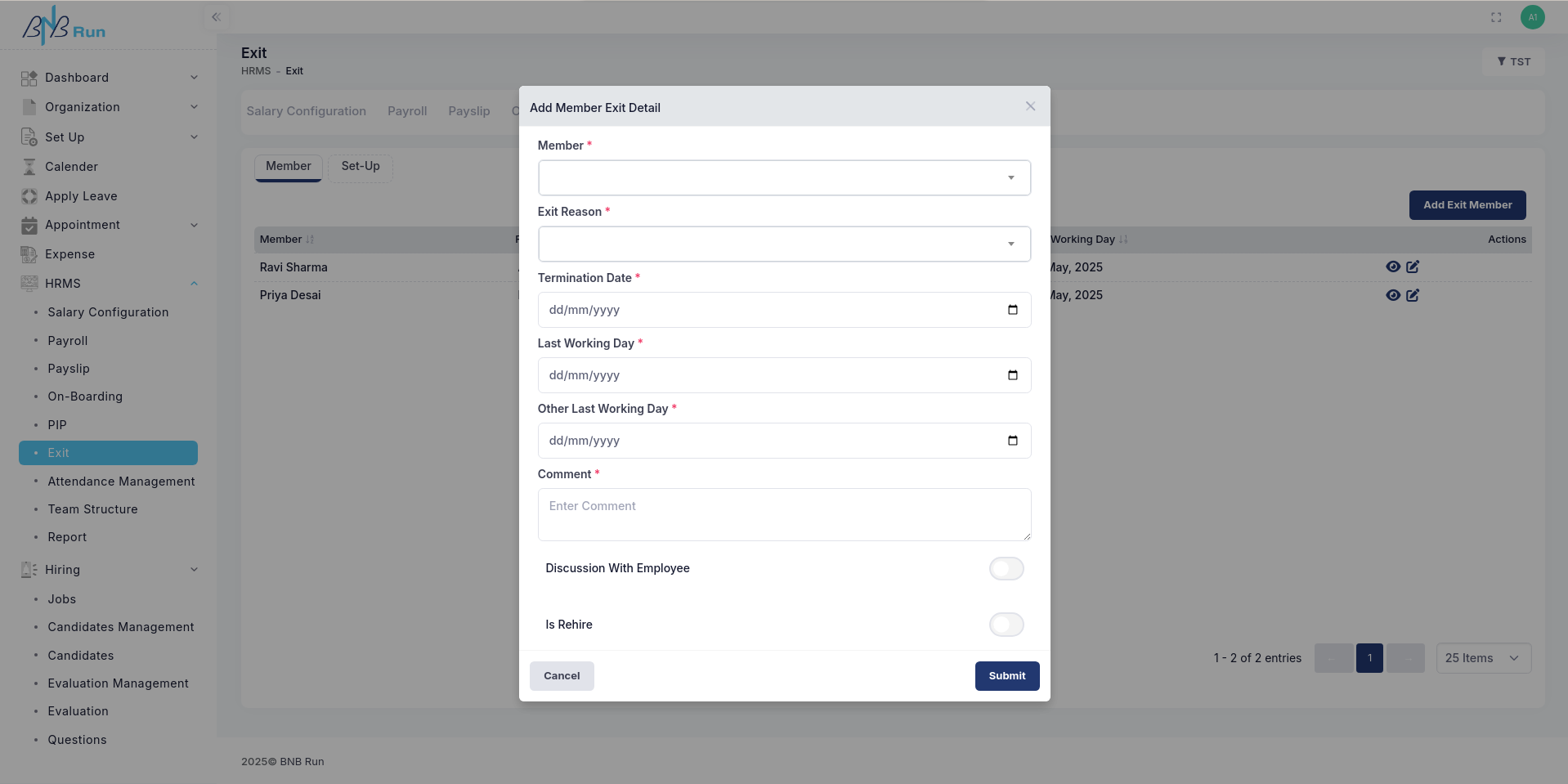Open the user avatar in top right

coord(1532,17)
